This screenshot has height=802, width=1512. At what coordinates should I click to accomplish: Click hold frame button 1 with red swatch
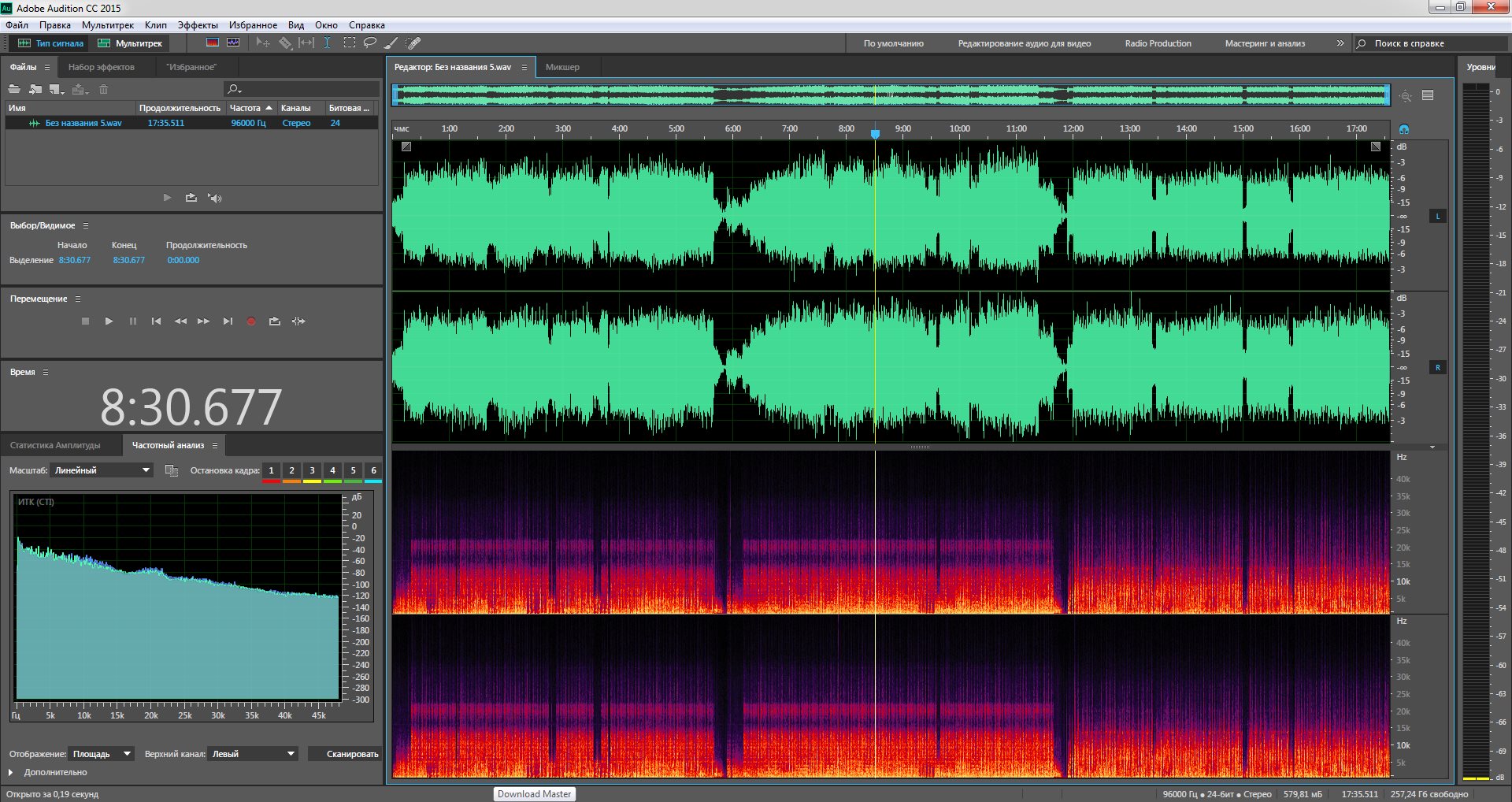[271, 471]
